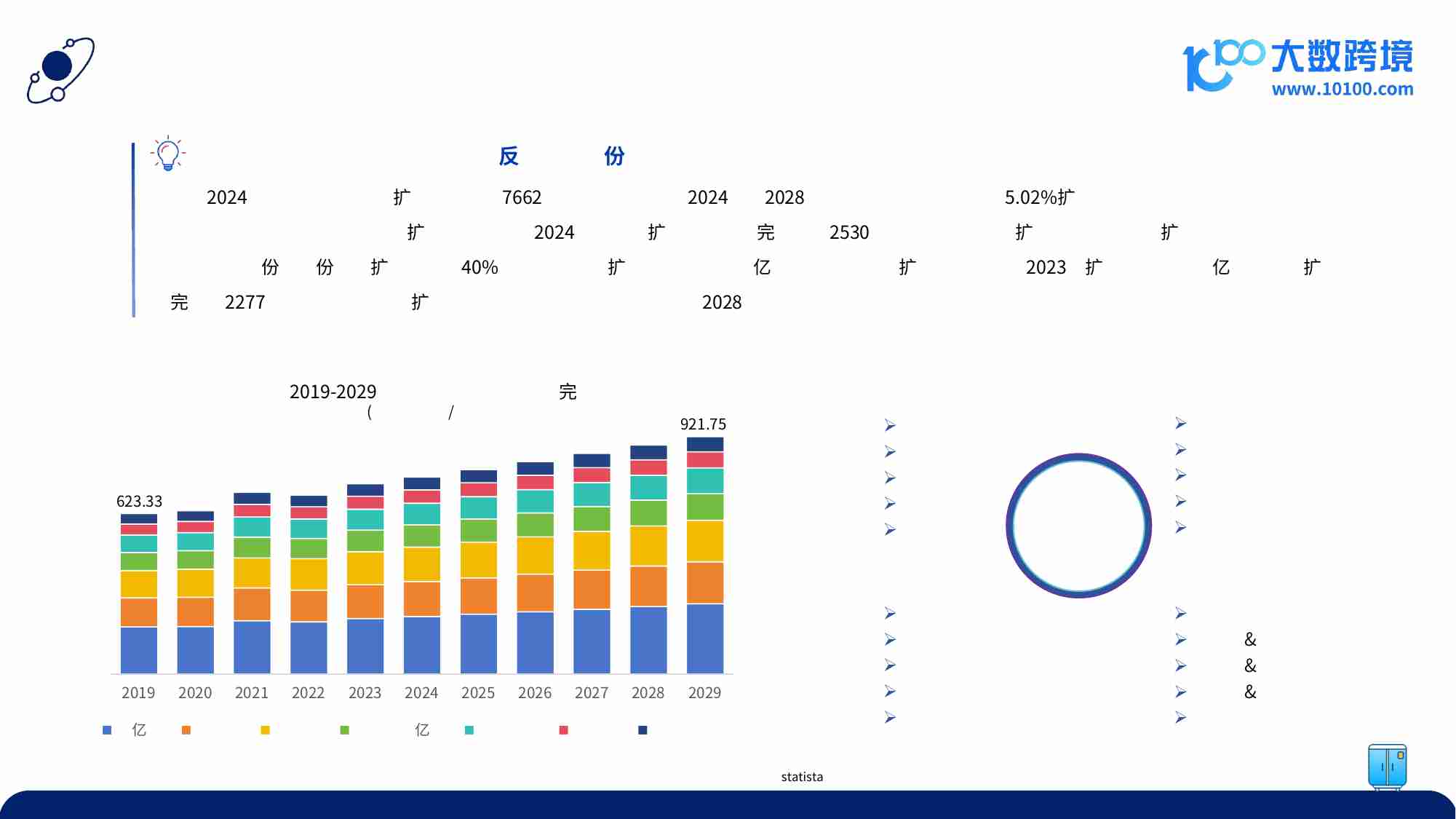Image resolution: width=1456 pixels, height=819 pixels.
Task: Select the red legend swatch
Action: click(x=563, y=730)
